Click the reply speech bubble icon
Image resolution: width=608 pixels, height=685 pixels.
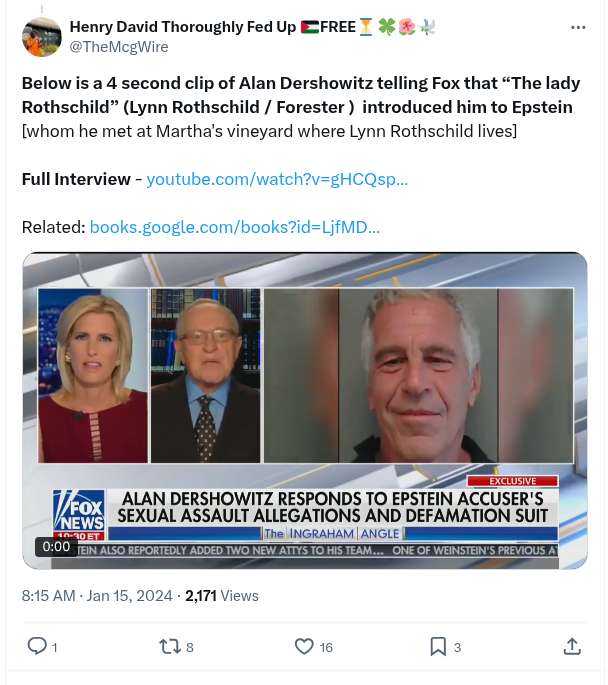pos(37,646)
